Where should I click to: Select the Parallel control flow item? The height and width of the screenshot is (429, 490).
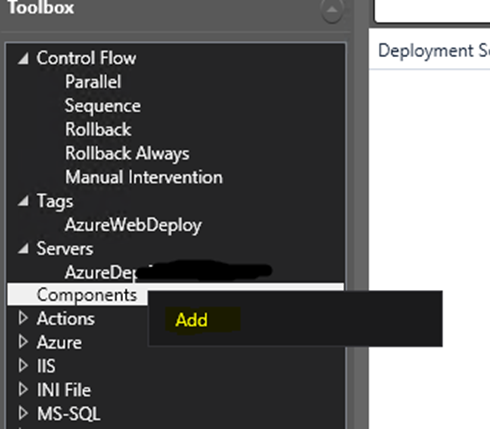point(93,82)
